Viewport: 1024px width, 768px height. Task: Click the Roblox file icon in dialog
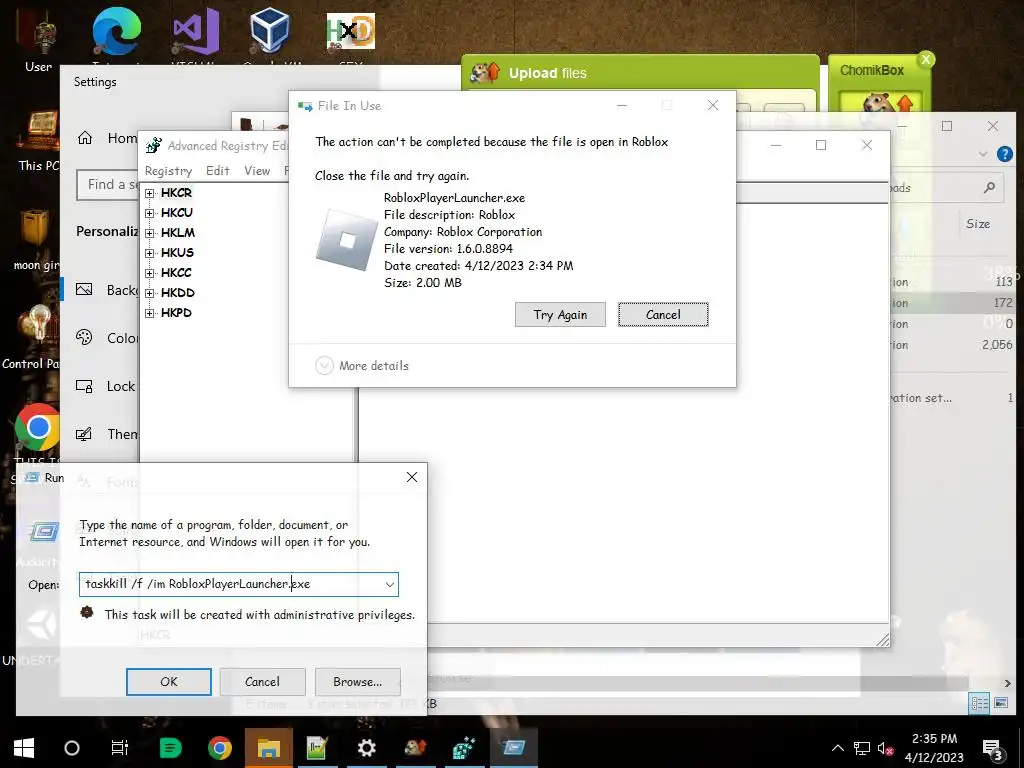pos(347,240)
